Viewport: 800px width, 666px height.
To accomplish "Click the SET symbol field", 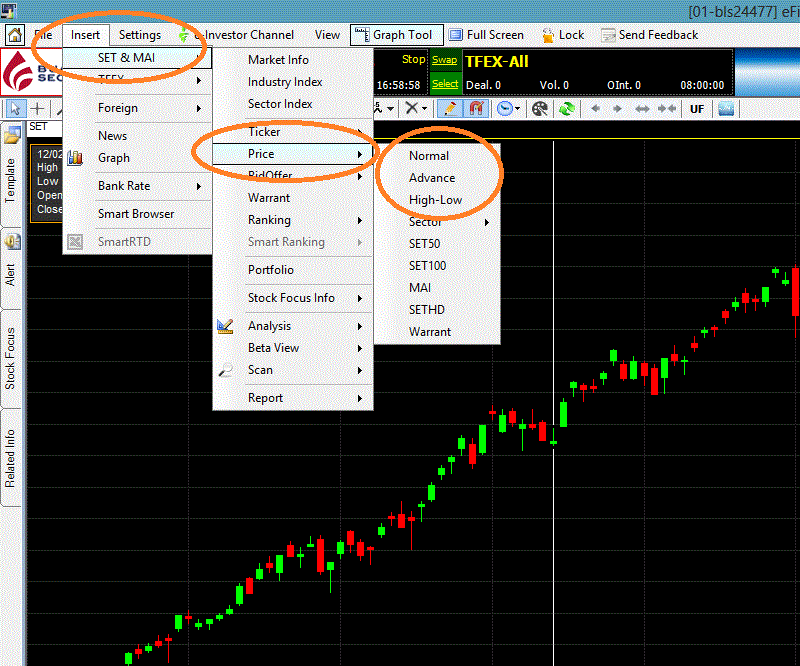I will pyautogui.click(x=44, y=127).
